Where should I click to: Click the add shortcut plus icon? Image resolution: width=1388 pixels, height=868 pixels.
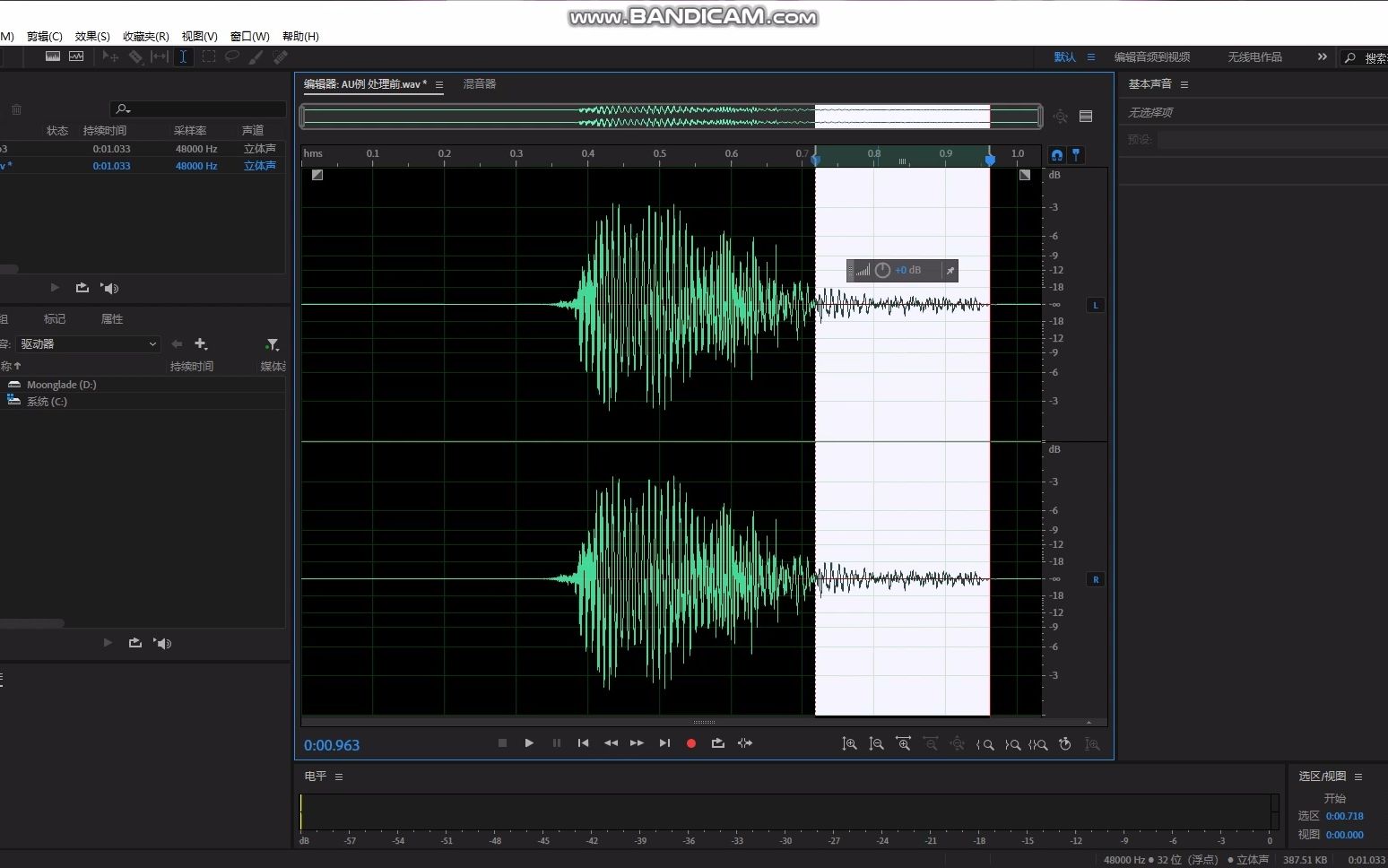[x=201, y=344]
